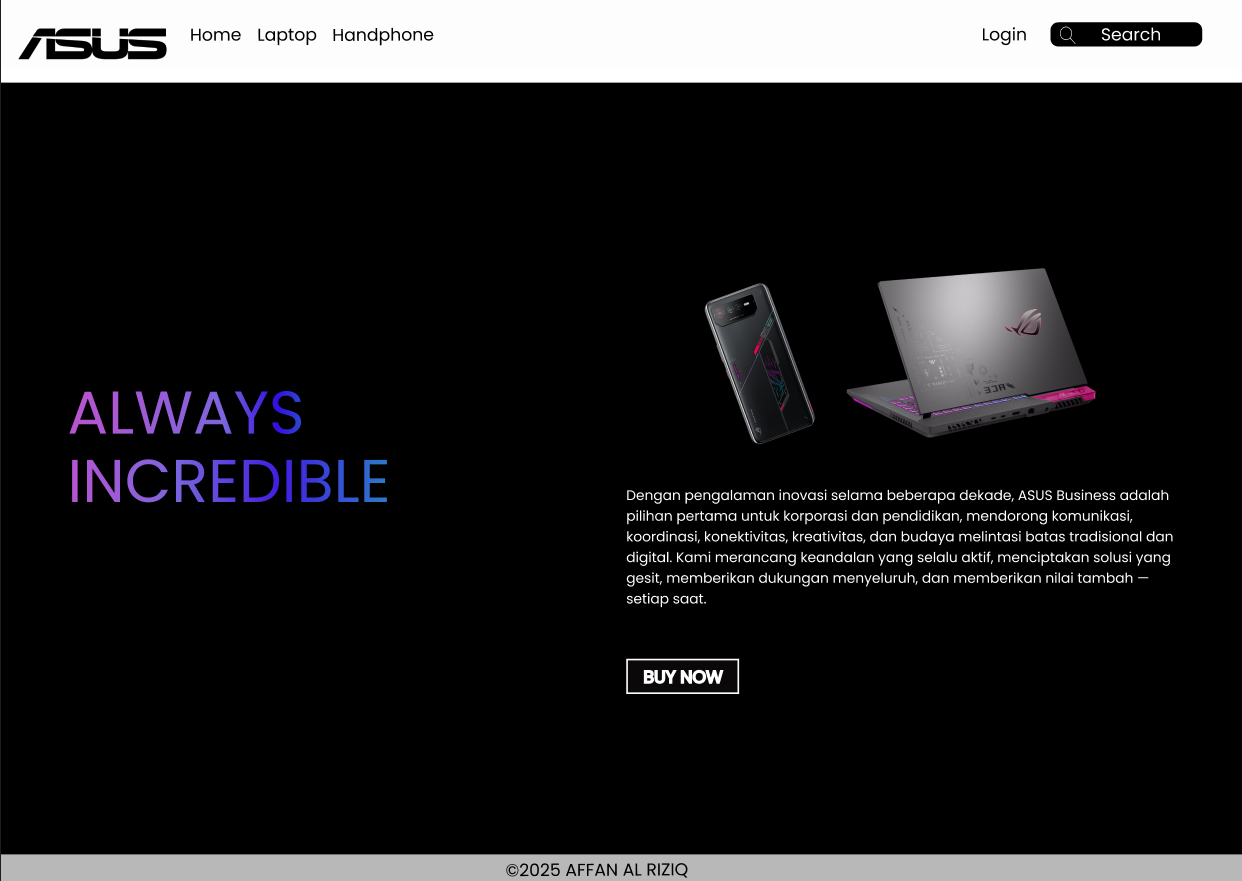The width and height of the screenshot is (1242, 881).
Task: Go to the Laptop menu item
Action: [x=287, y=35]
